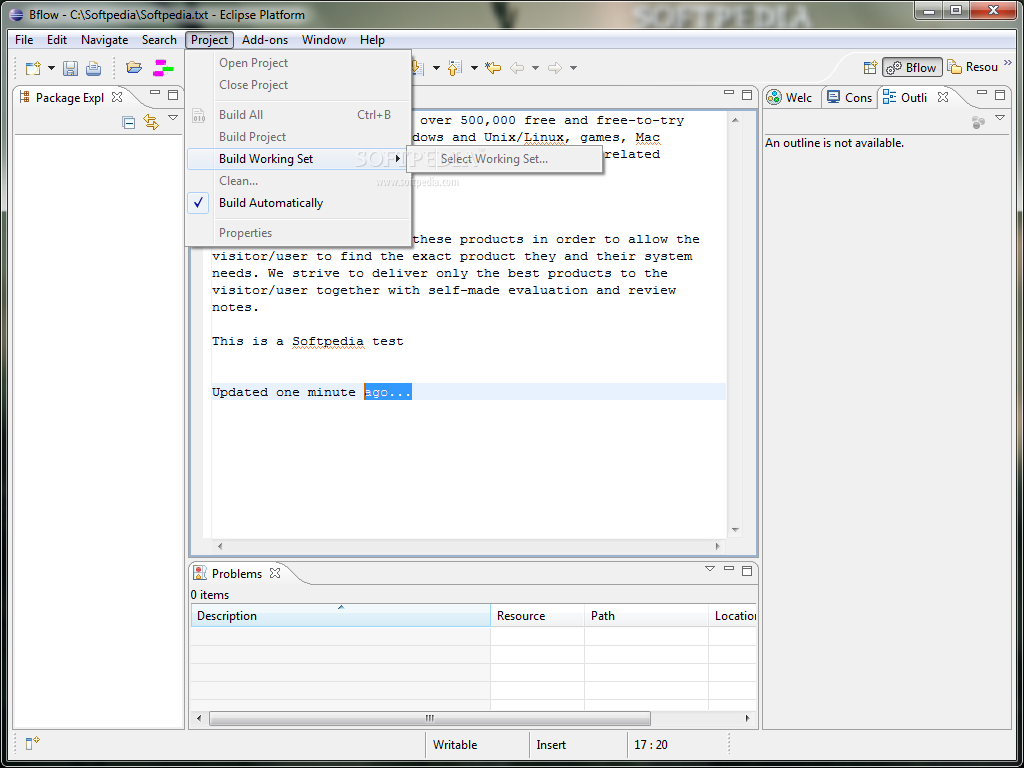Click Collapse All in Package Explorer
This screenshot has width=1024, height=768.
pyautogui.click(x=129, y=122)
